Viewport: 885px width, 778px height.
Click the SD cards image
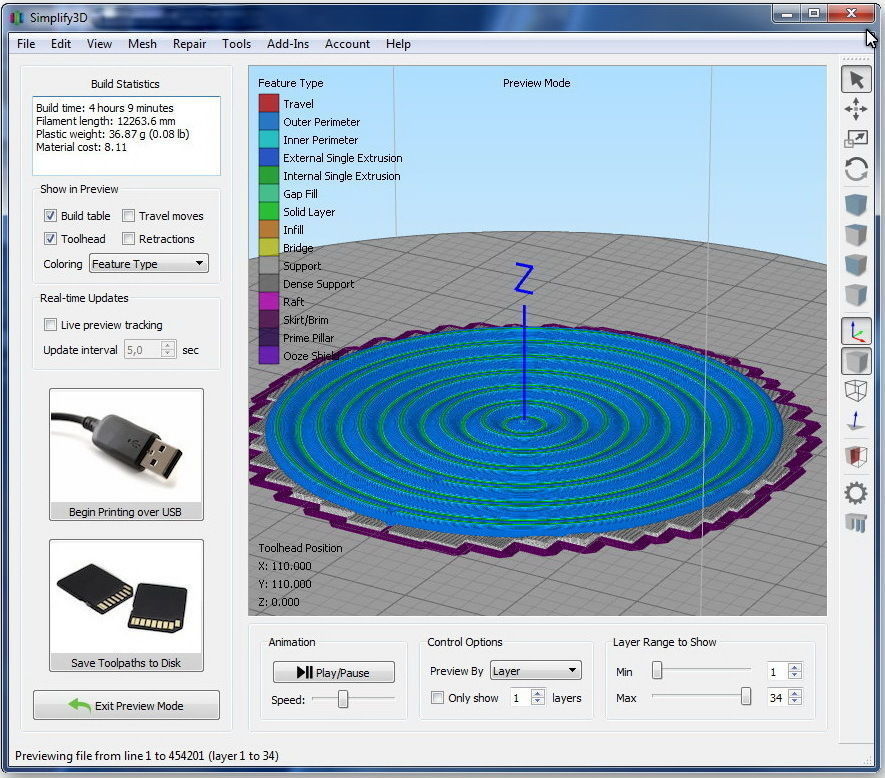point(126,597)
